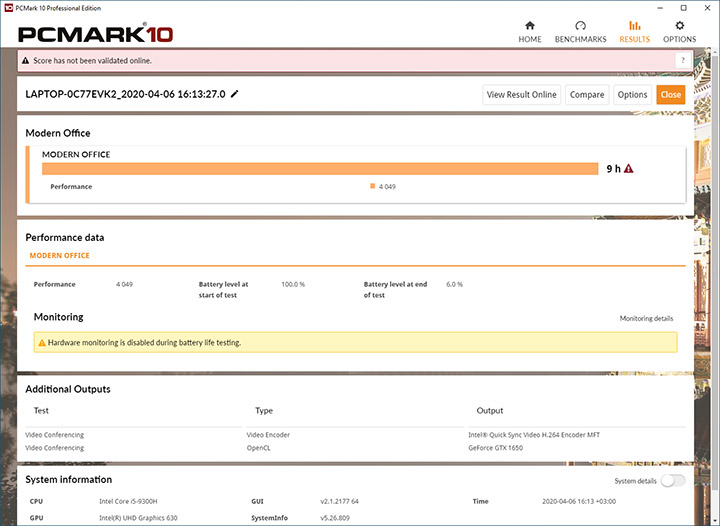
Task: Click 'Hardware monitoring is disabled' notice text
Action: [144, 342]
